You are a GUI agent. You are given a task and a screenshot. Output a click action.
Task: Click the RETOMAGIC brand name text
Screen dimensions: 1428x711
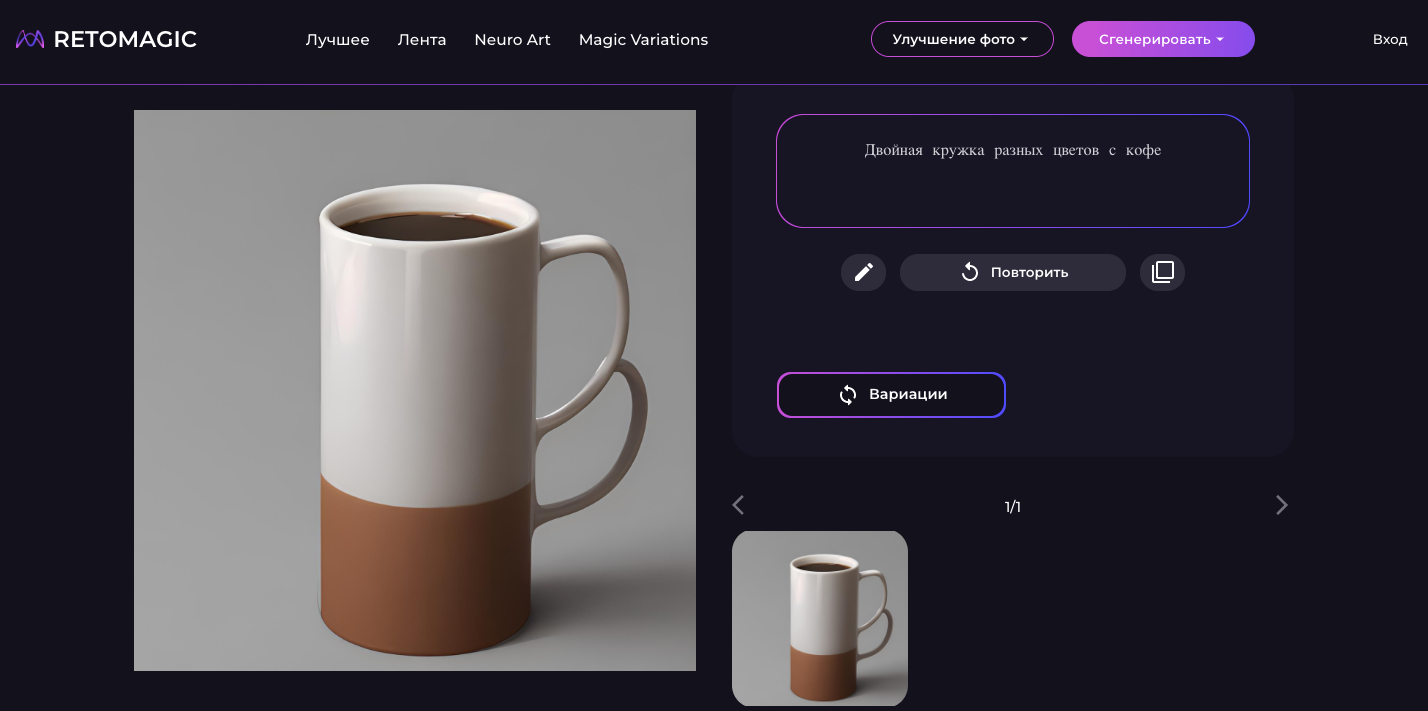point(125,40)
